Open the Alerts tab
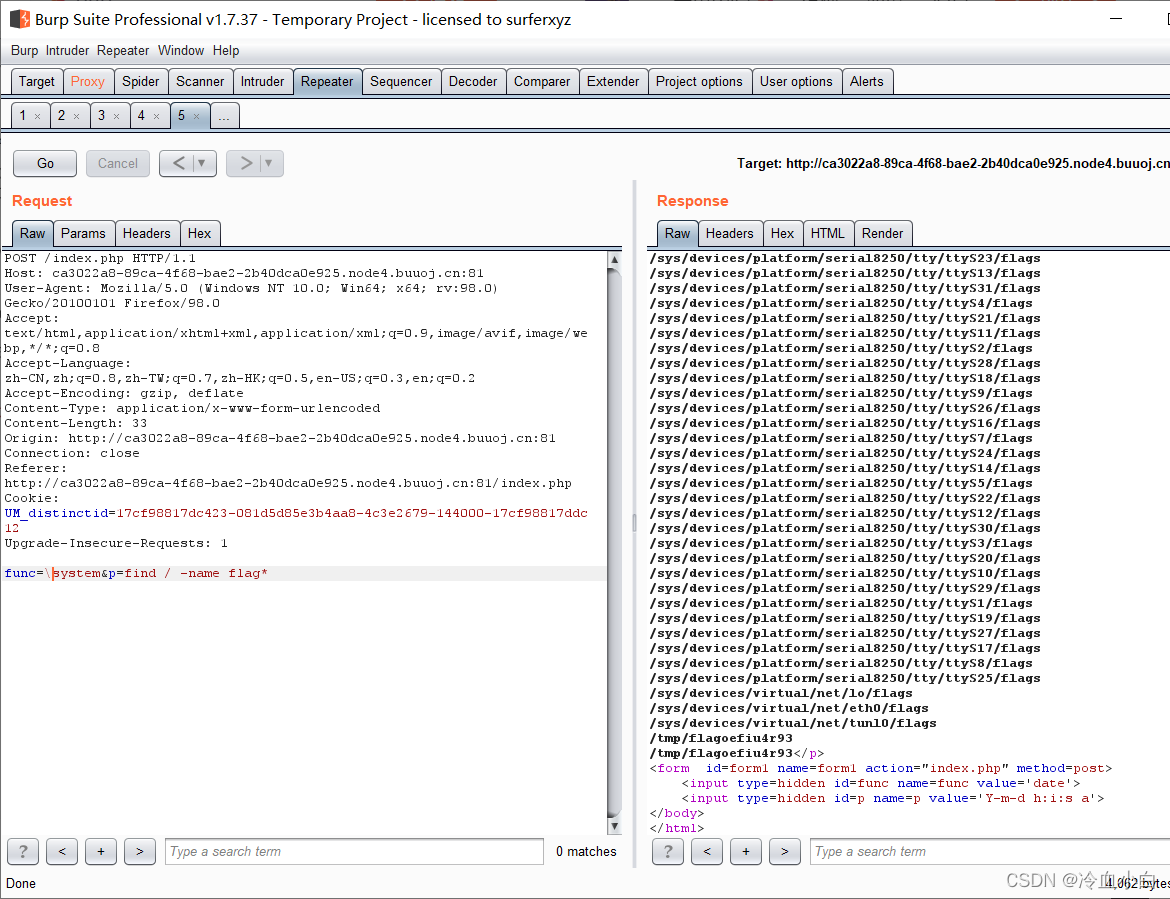1170x899 pixels. point(866,81)
